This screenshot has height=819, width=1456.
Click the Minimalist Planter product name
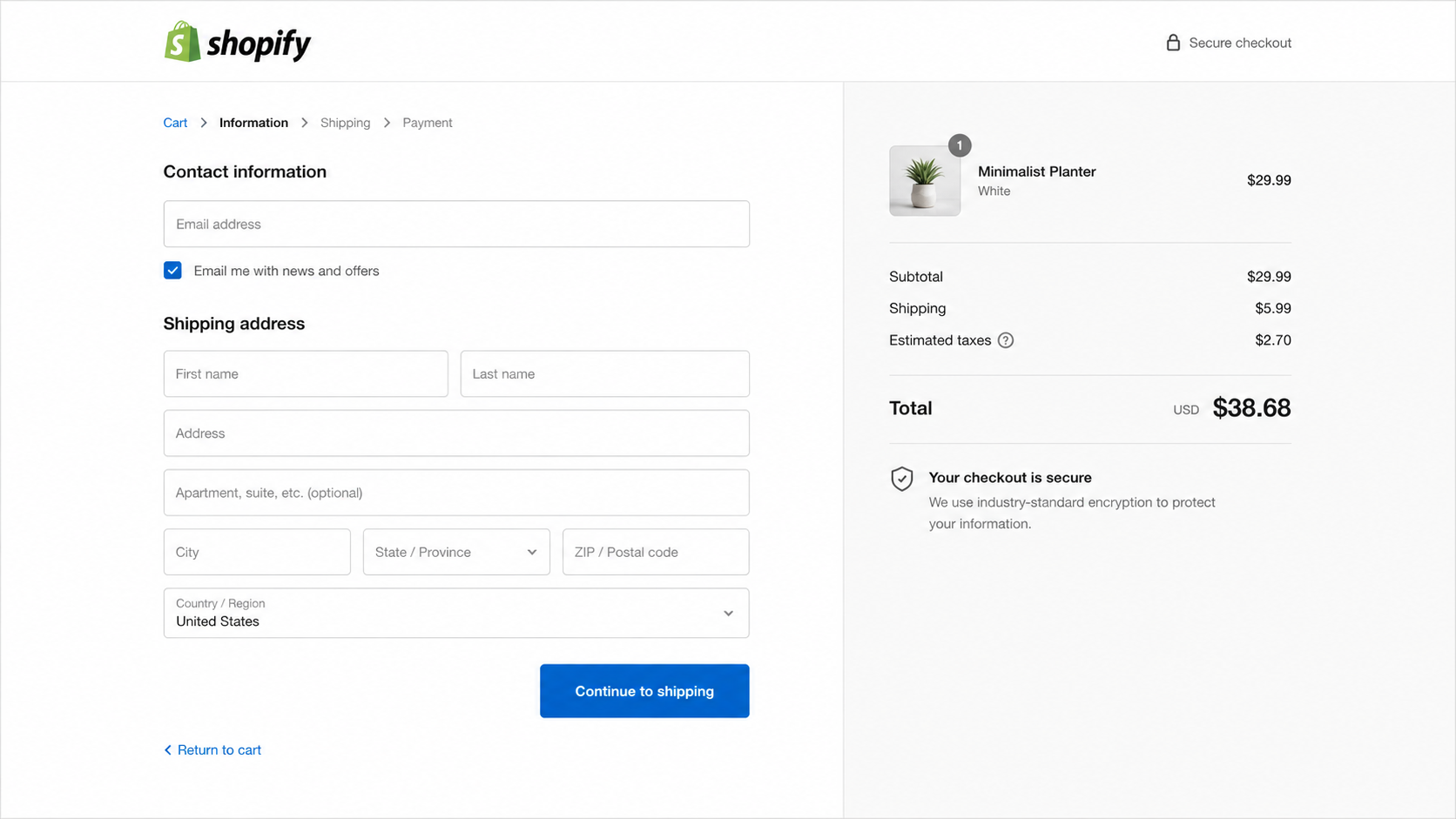pyautogui.click(x=1036, y=171)
